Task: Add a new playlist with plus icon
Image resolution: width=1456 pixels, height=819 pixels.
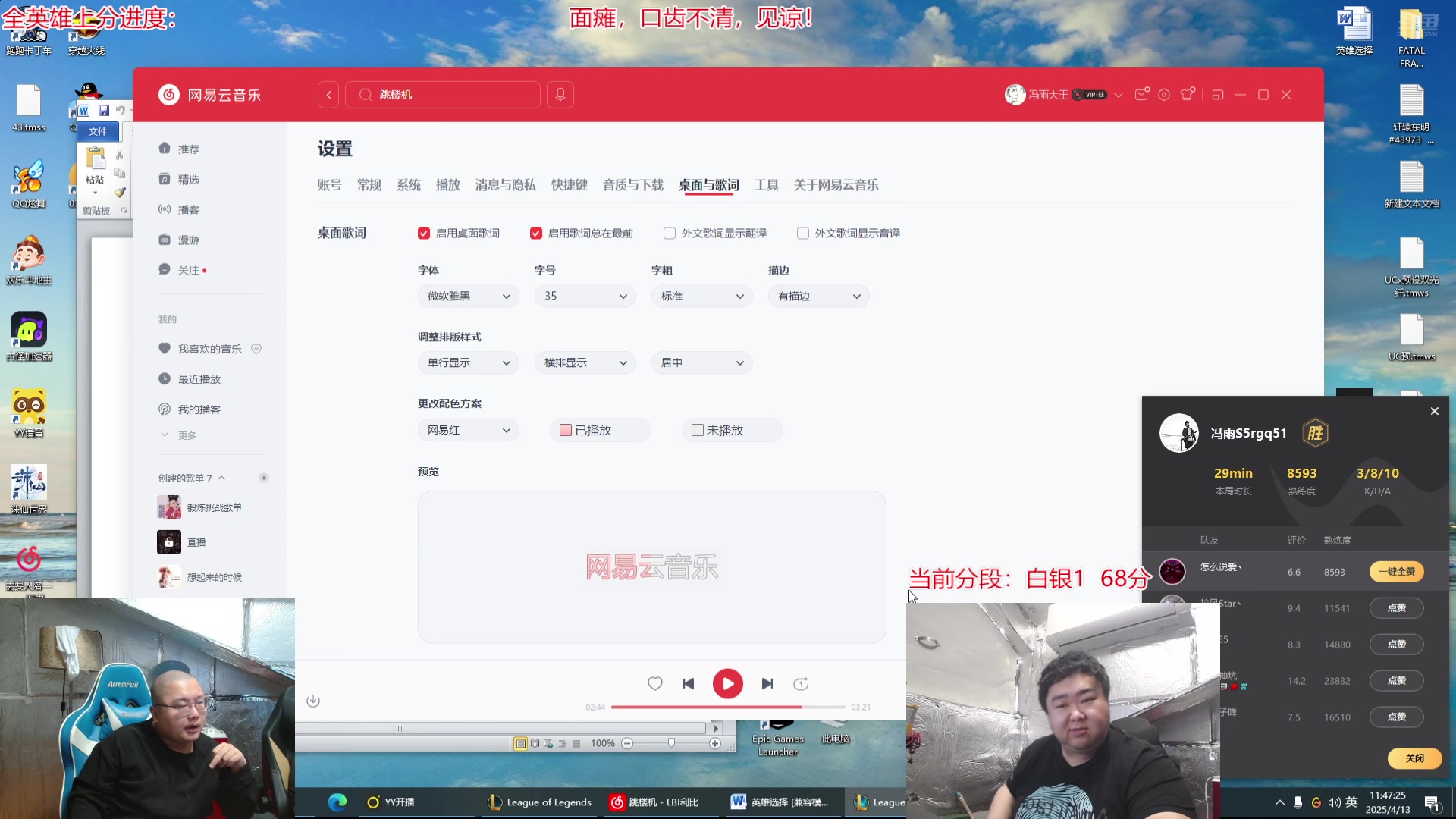Action: (264, 478)
